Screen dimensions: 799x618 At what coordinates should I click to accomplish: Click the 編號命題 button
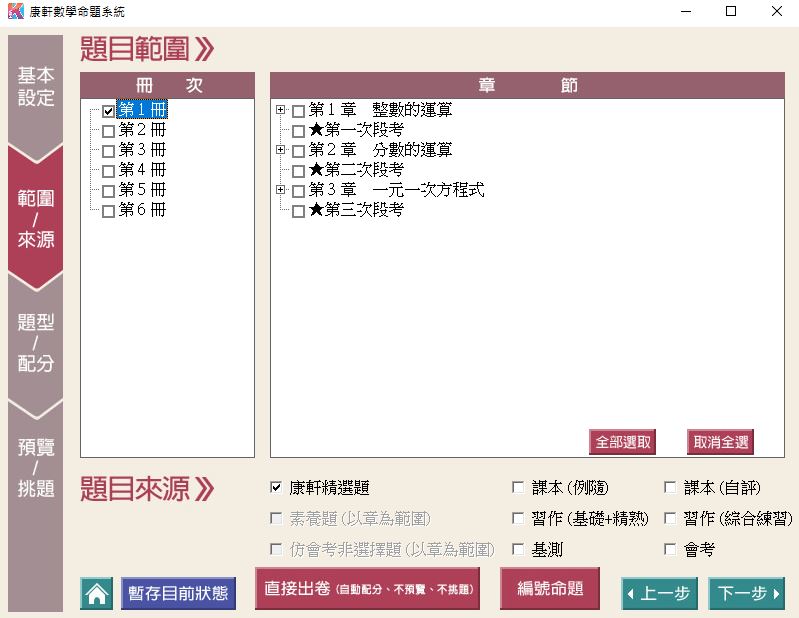(550, 589)
